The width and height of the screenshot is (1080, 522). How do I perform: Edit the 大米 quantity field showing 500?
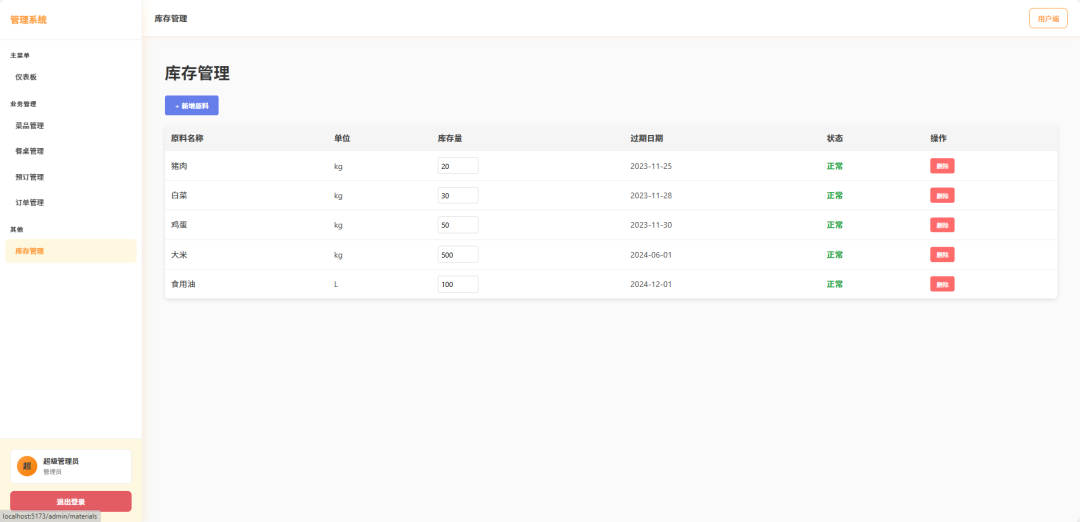click(457, 254)
